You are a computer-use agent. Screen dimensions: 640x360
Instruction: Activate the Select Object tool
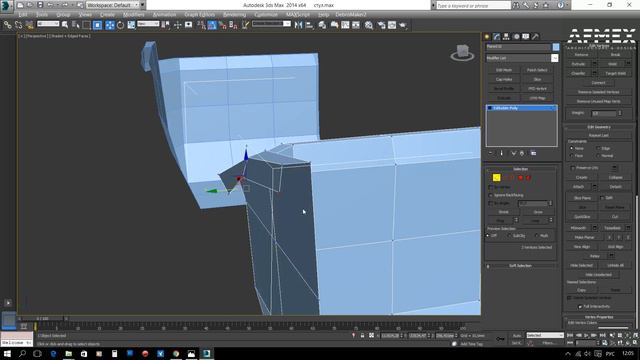pos(65,25)
